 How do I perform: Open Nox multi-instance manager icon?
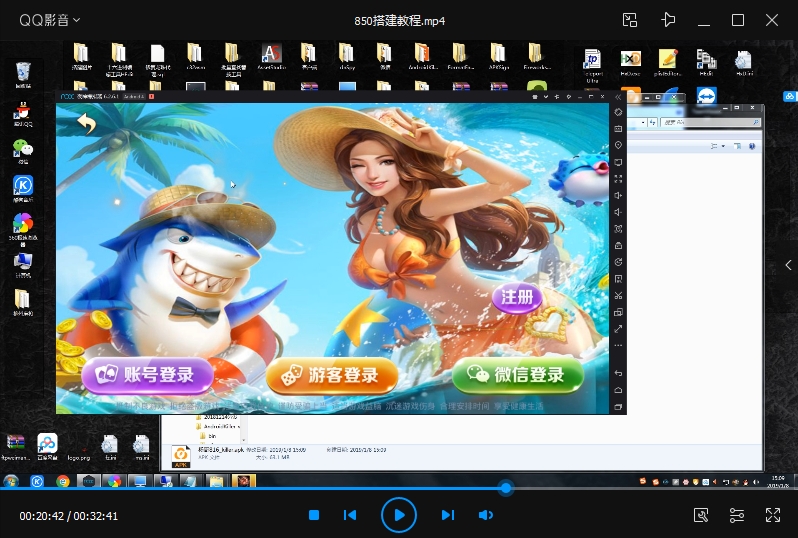tap(618, 312)
